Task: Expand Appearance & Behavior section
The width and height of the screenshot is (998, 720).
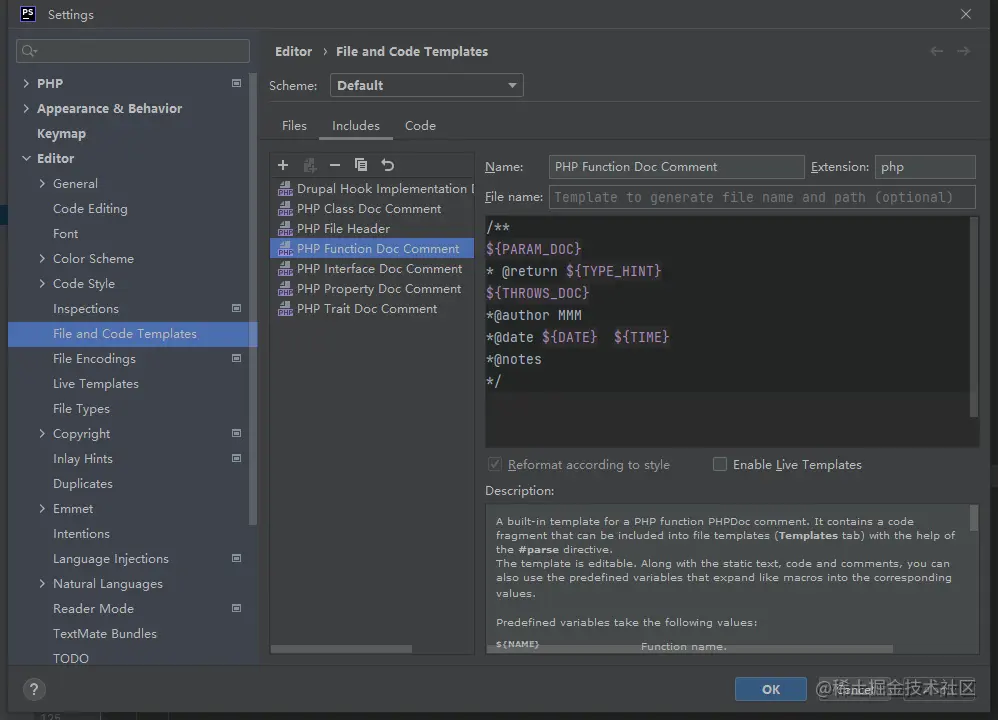Action: 26,109
